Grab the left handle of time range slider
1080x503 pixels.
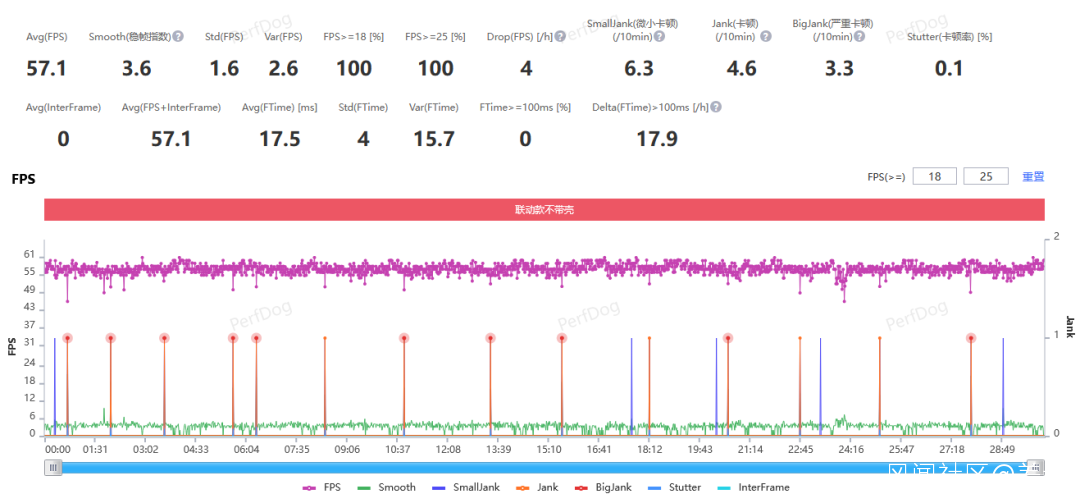(53, 468)
